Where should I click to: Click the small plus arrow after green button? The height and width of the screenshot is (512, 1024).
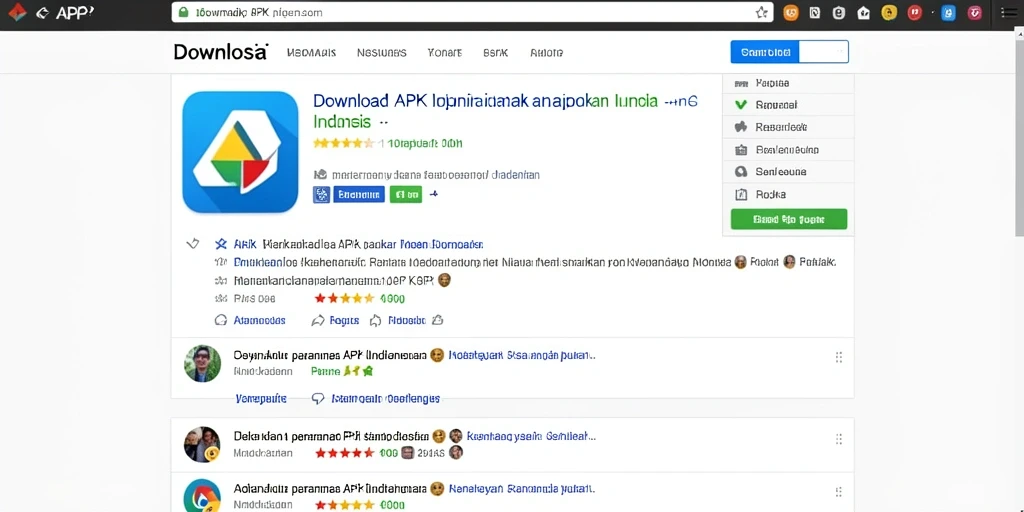click(433, 194)
